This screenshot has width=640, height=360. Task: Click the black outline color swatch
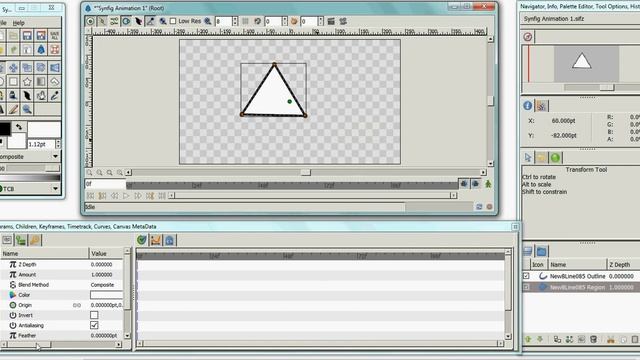[x=5, y=128]
